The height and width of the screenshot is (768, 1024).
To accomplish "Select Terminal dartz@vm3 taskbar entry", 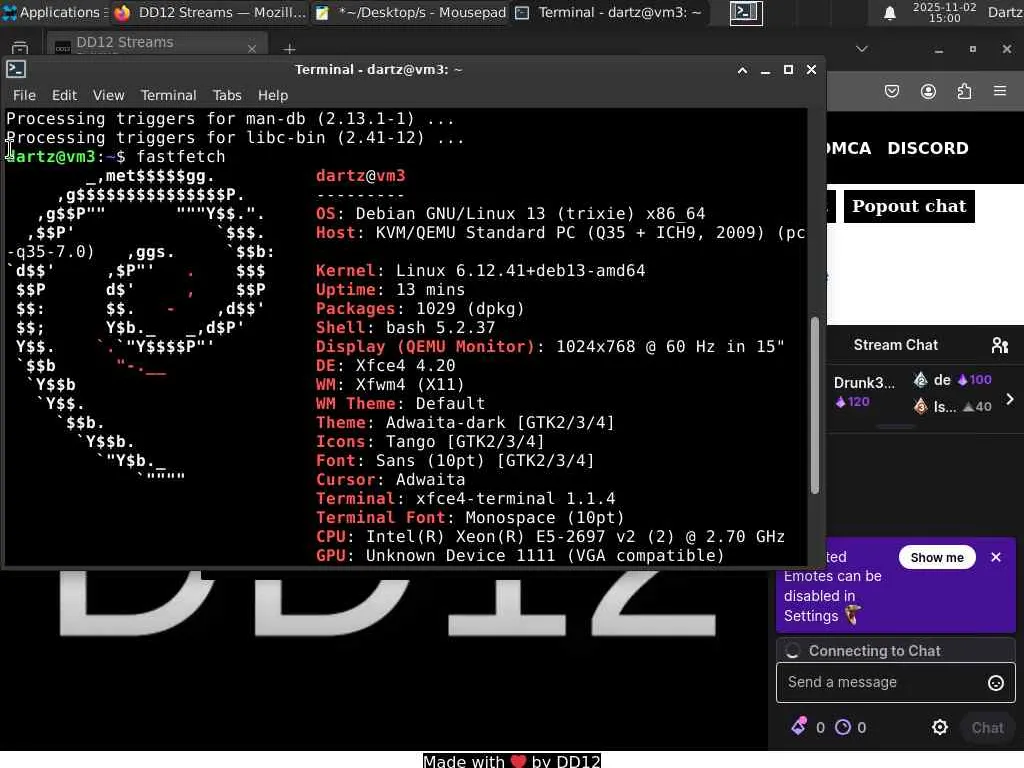I will coord(609,12).
